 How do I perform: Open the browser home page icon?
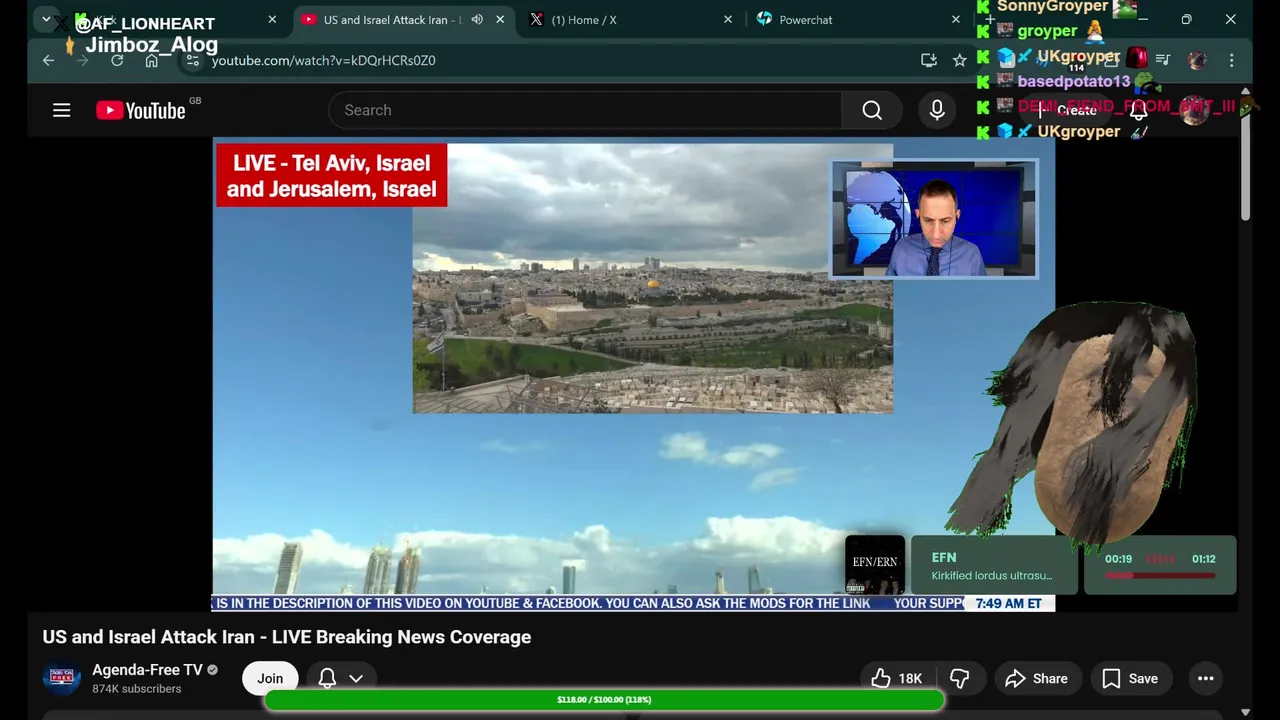pyautogui.click(x=151, y=60)
